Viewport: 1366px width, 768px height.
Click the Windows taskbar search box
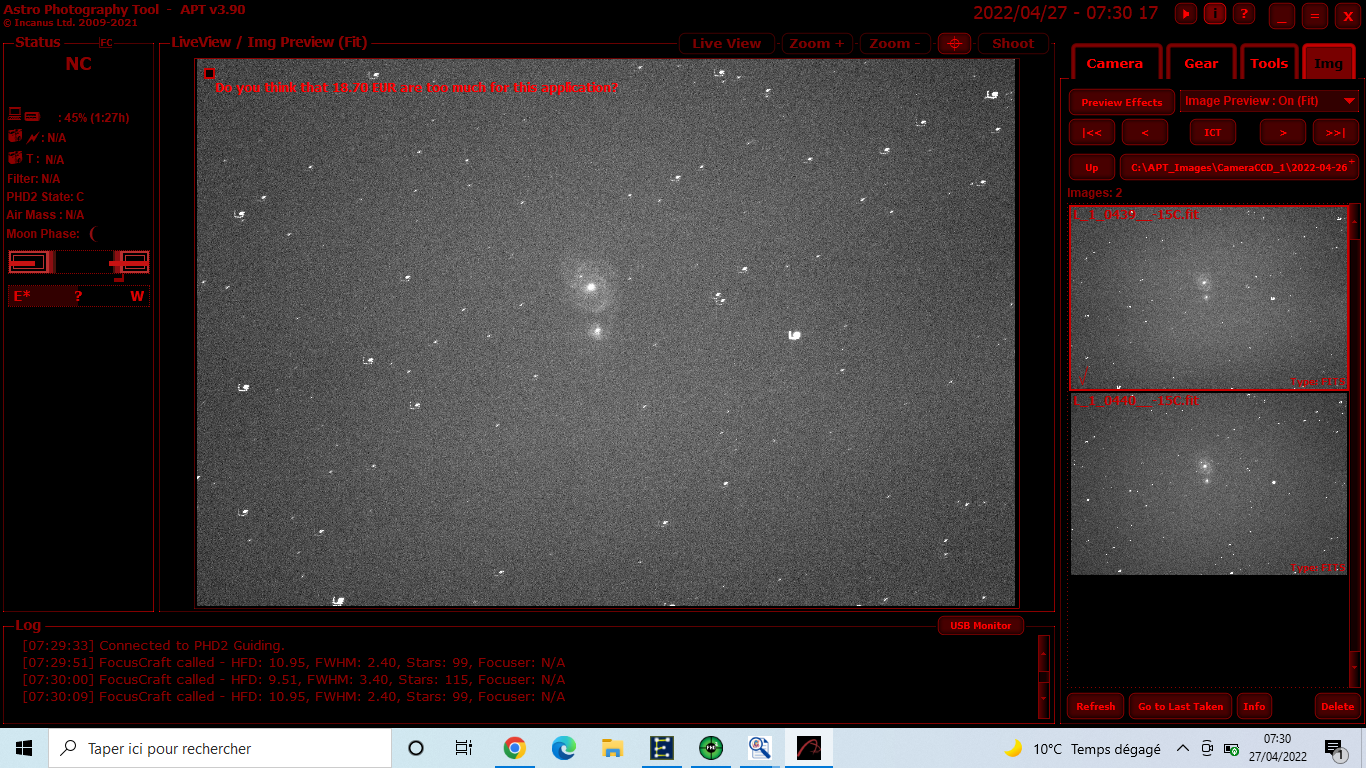[220, 748]
